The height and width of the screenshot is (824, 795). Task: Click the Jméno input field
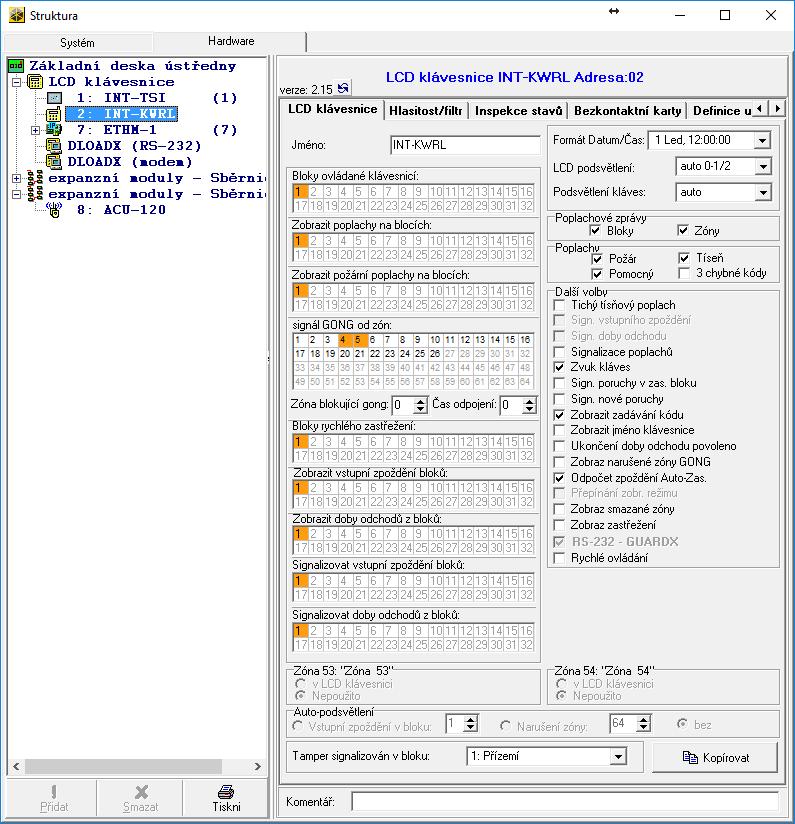coord(466,145)
